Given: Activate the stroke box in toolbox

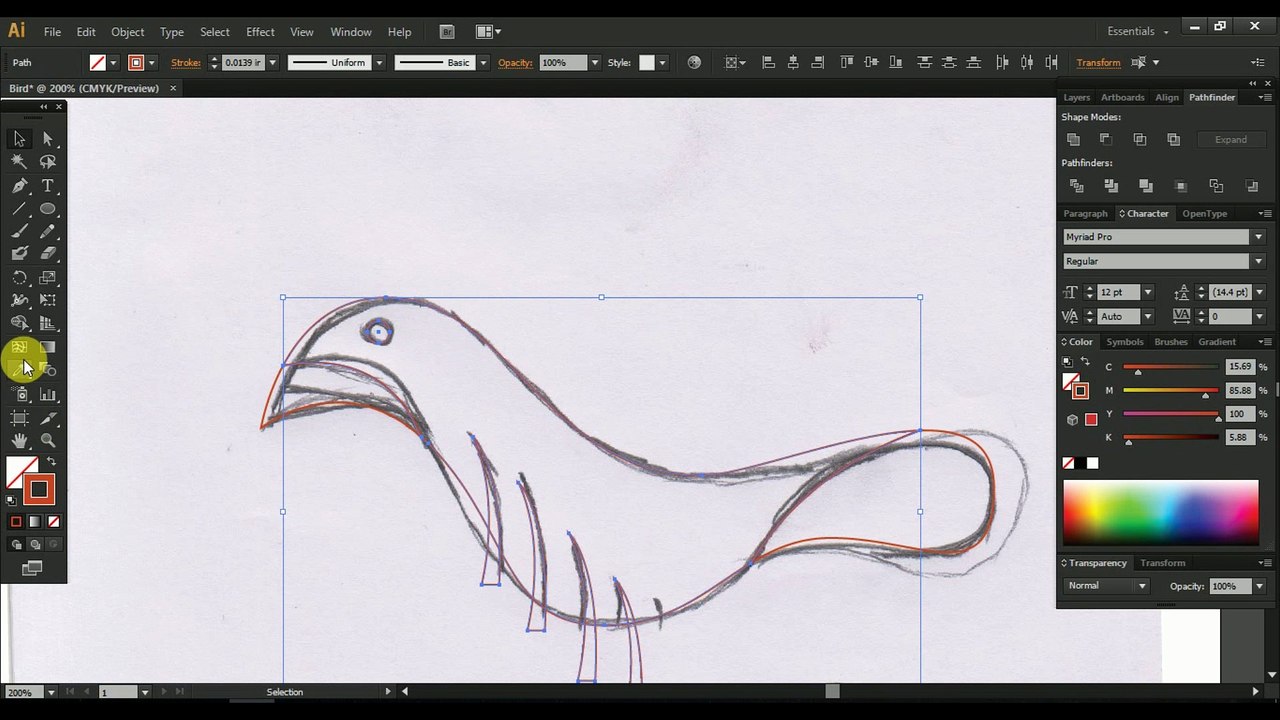Looking at the screenshot, I should (39, 489).
